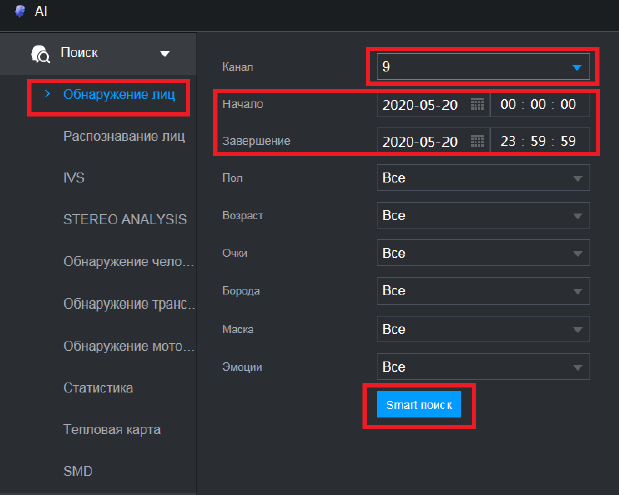
Task: Click the Начало time field
Action: coord(539,104)
